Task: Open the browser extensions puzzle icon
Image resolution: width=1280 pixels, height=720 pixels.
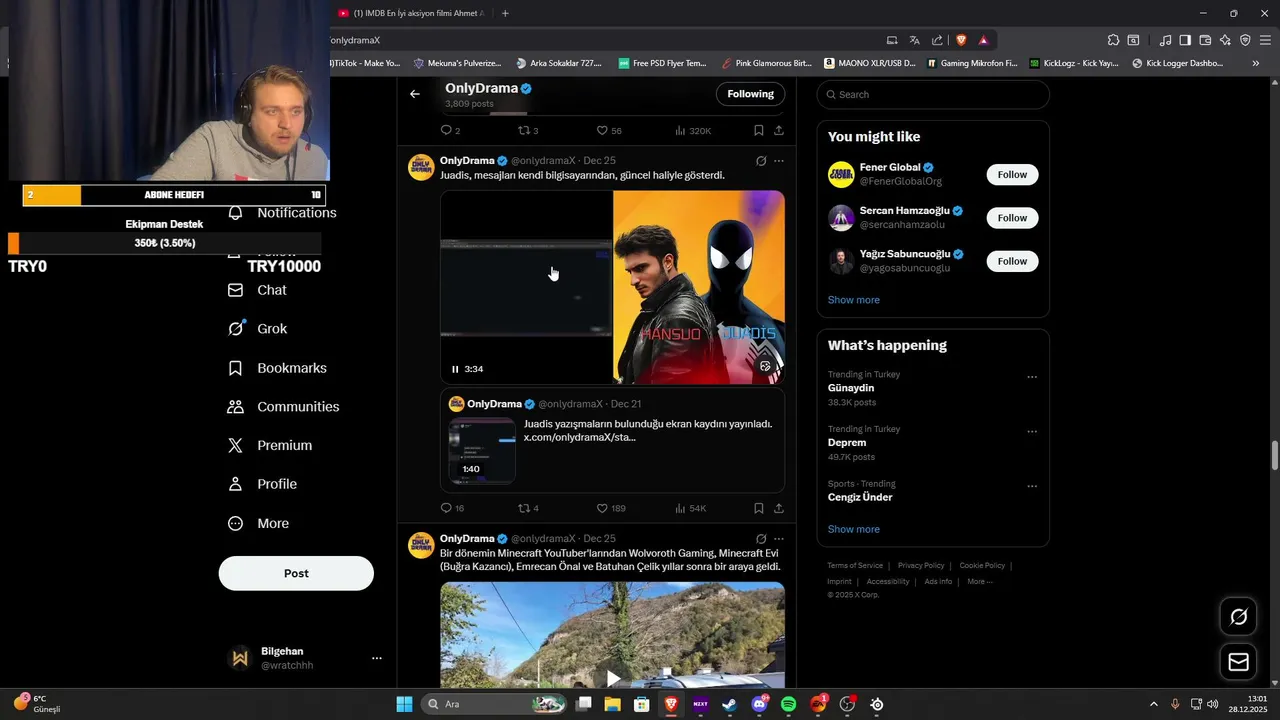Action: [x=1113, y=40]
